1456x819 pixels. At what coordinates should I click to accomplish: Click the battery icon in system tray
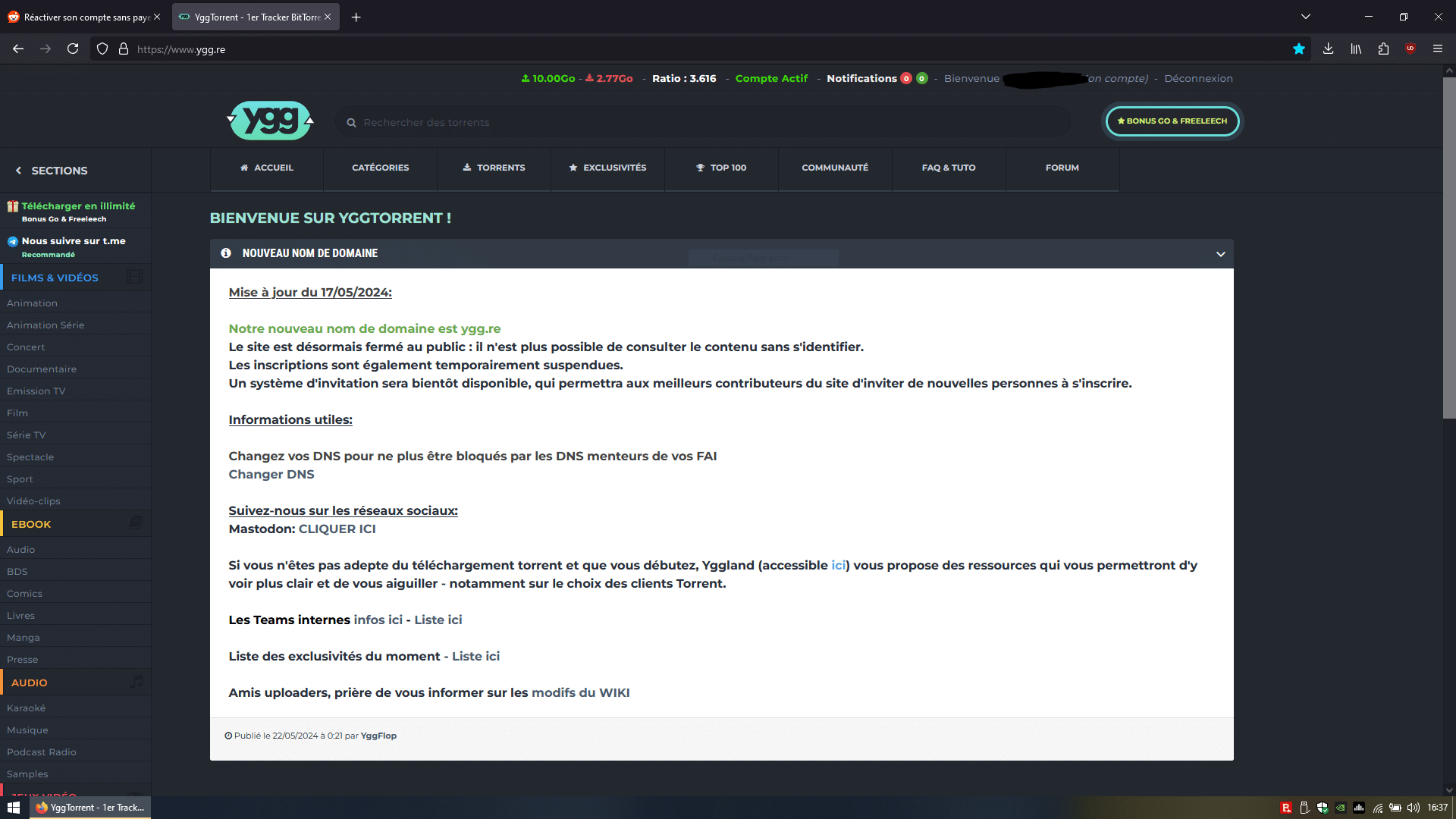click(x=1395, y=808)
